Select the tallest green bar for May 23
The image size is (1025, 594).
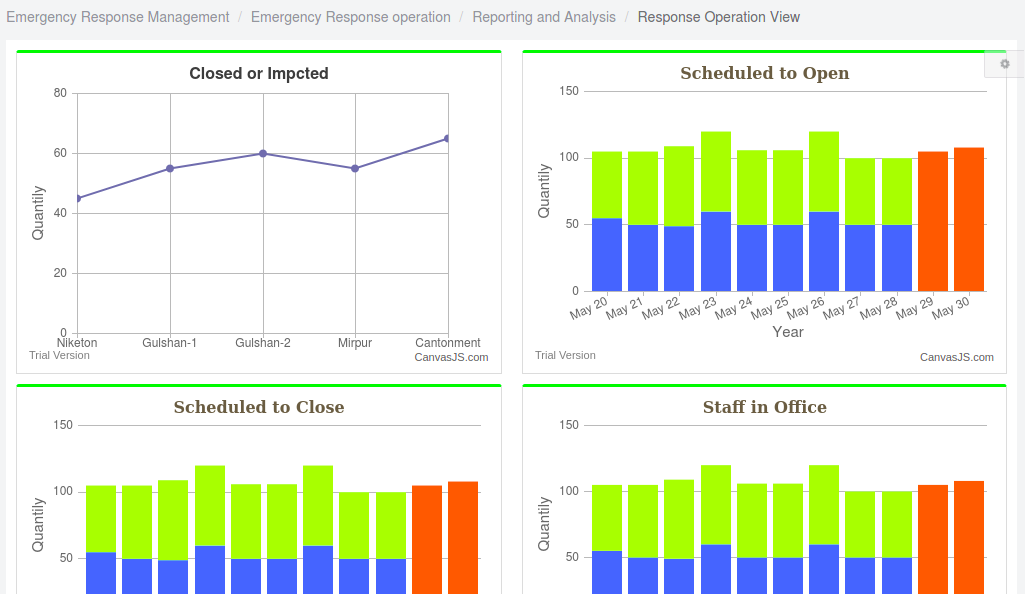[x=714, y=170]
